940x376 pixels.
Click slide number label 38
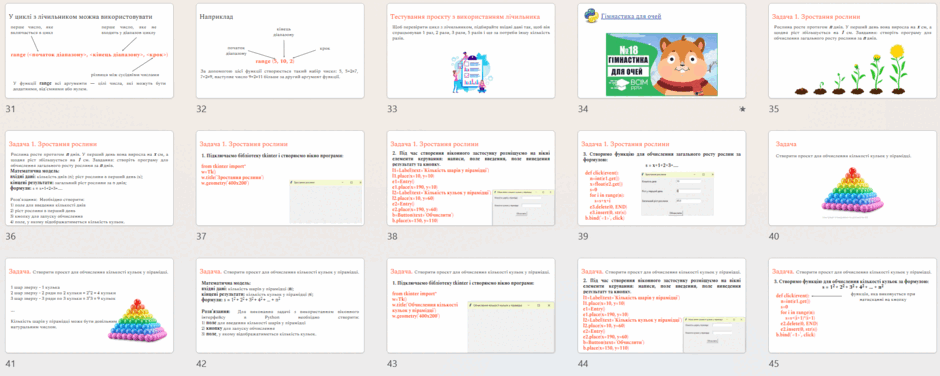[392, 236]
